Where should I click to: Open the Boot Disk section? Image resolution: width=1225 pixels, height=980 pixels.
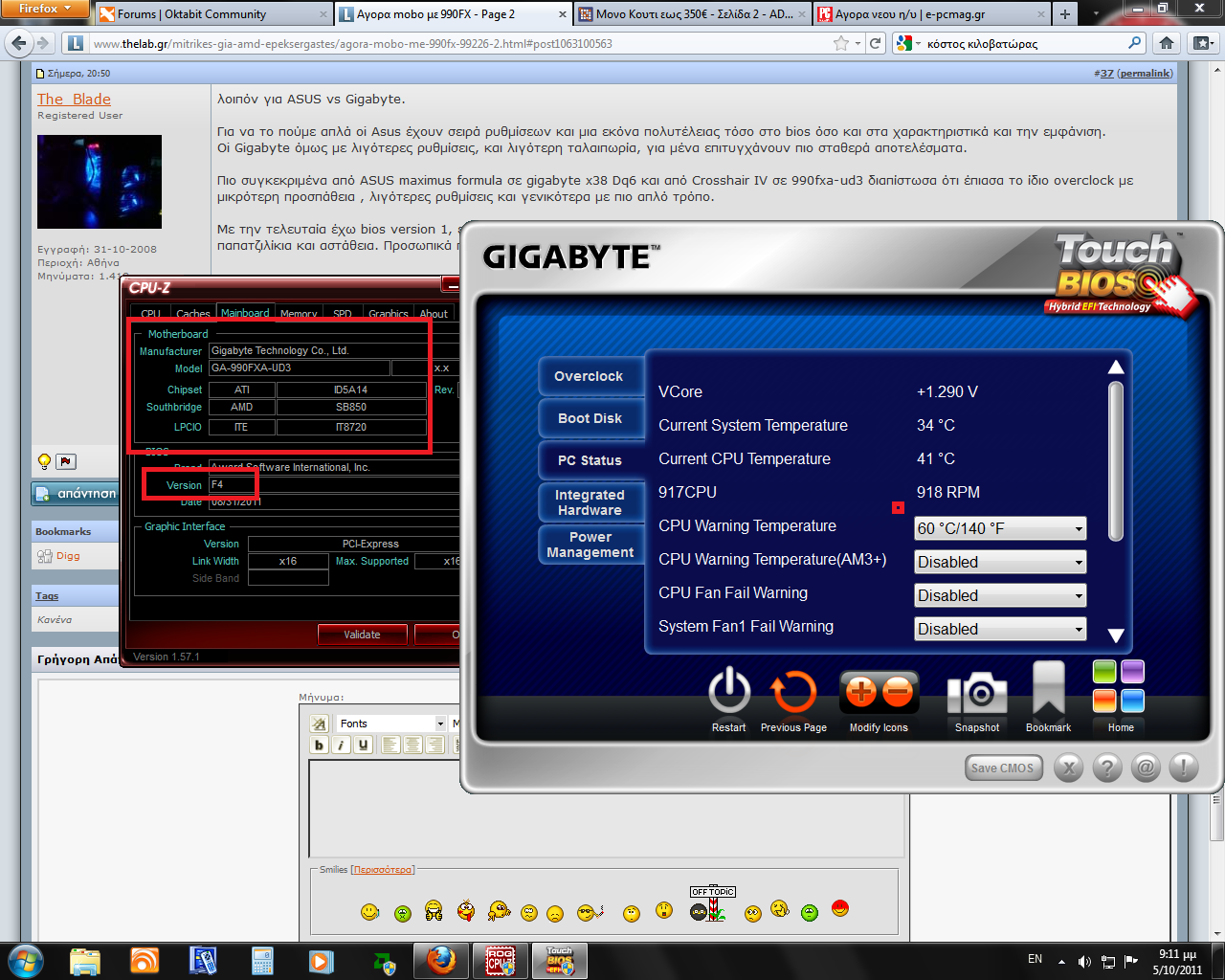point(590,418)
